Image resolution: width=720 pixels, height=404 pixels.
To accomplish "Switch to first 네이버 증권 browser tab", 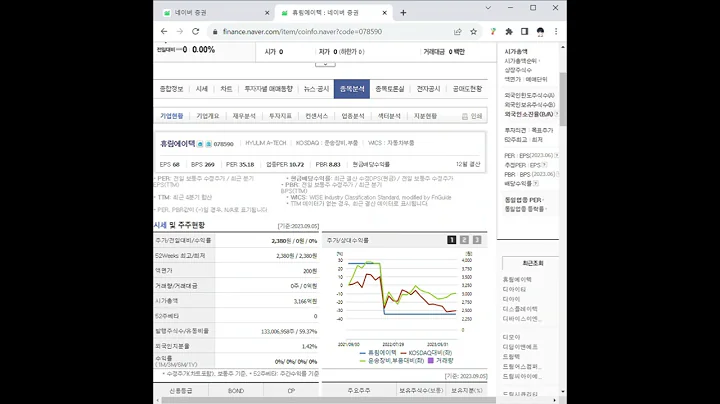I will [216, 13].
